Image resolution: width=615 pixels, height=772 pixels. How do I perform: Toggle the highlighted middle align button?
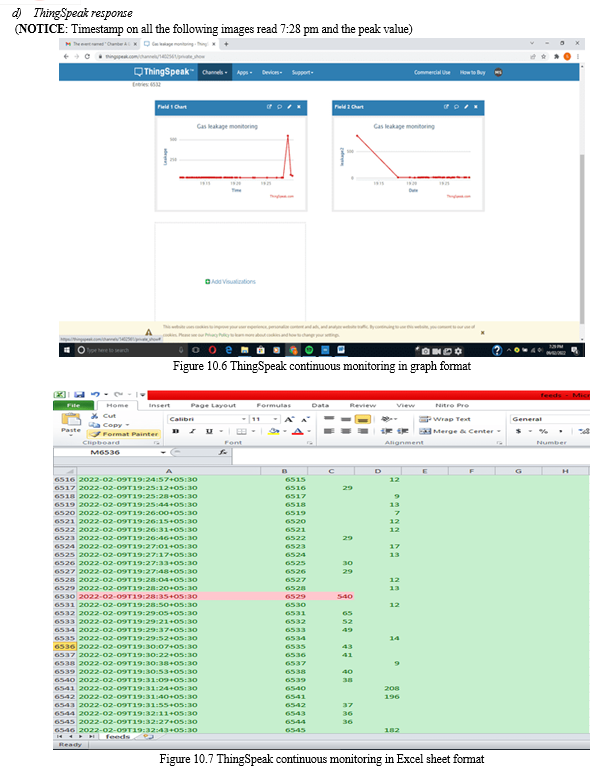[x=362, y=419]
